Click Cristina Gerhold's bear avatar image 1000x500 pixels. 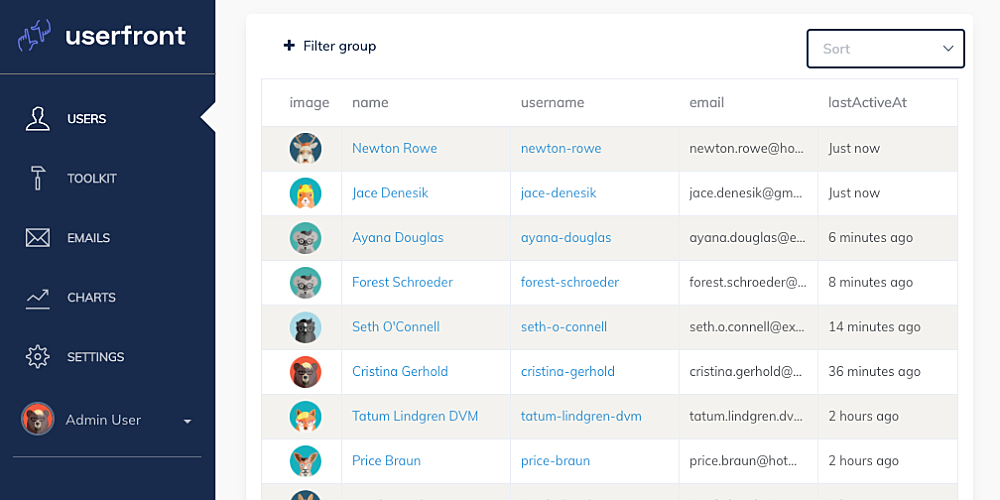tap(305, 372)
